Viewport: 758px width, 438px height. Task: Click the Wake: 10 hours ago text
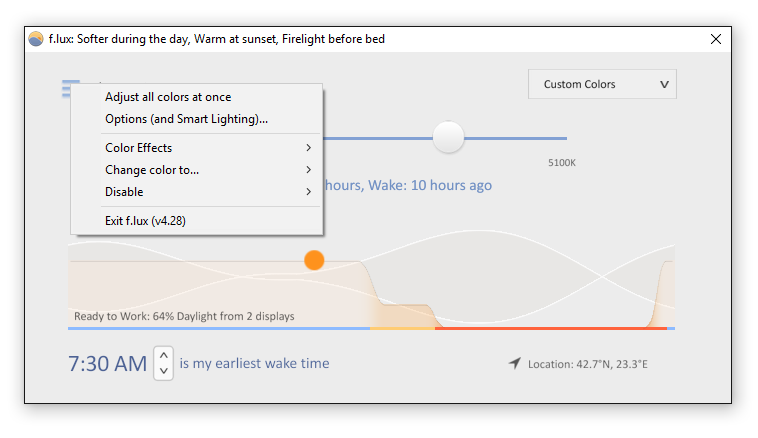430,185
